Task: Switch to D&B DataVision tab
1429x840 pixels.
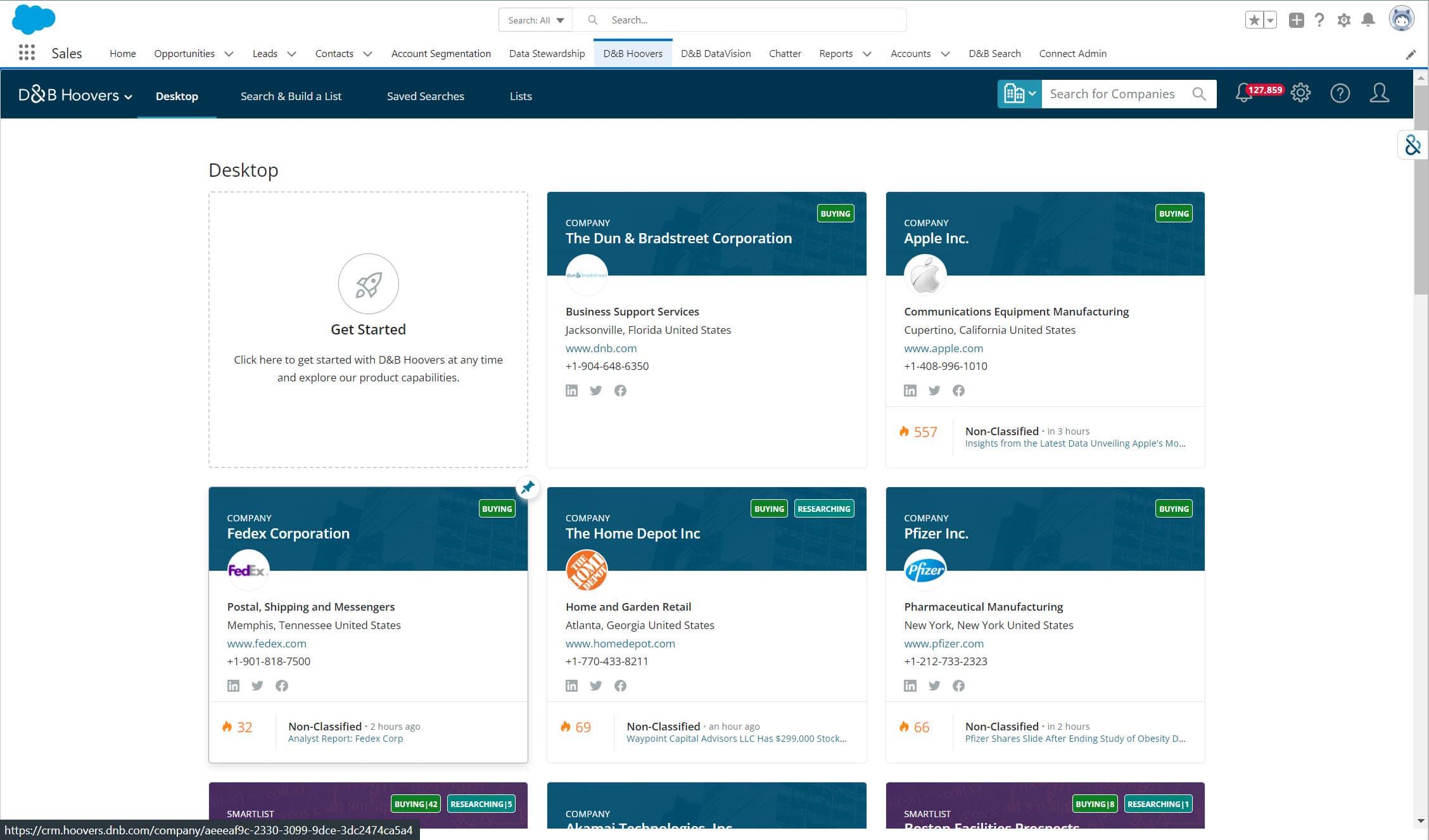Action: coord(716,54)
